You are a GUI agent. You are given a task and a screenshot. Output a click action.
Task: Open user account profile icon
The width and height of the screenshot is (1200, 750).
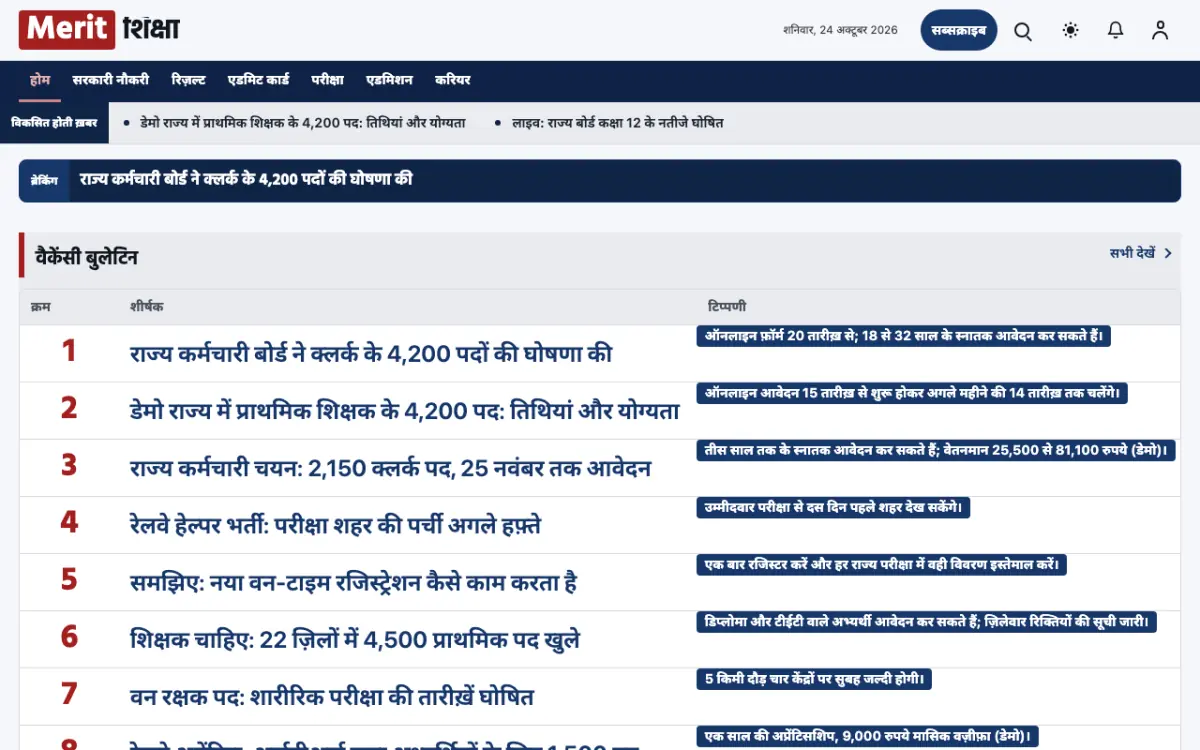[1160, 31]
